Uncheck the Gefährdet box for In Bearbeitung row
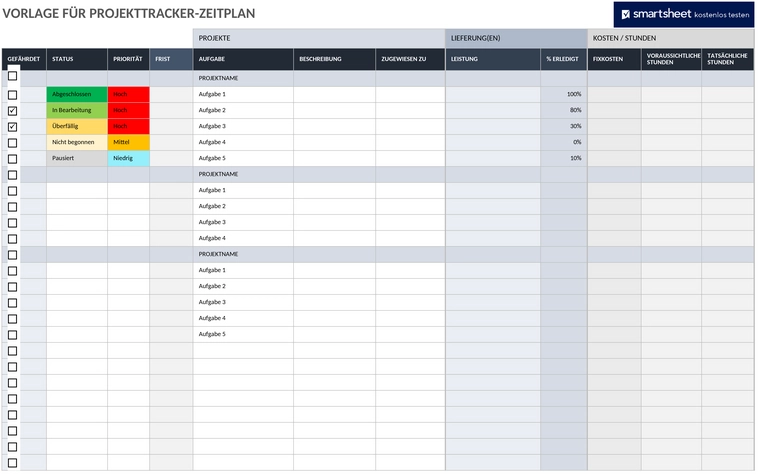 [13, 111]
